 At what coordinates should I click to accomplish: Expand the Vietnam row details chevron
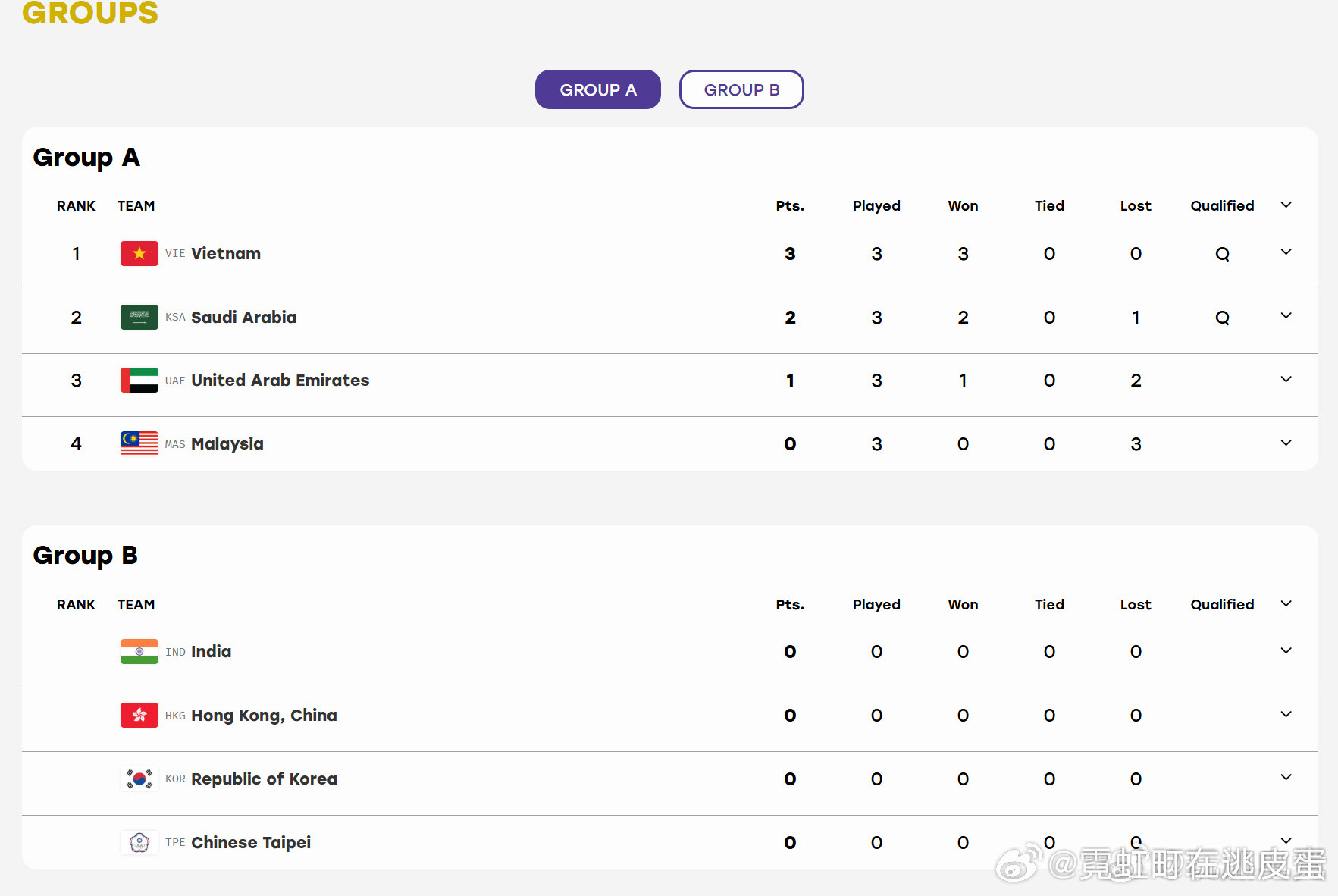pos(1286,252)
